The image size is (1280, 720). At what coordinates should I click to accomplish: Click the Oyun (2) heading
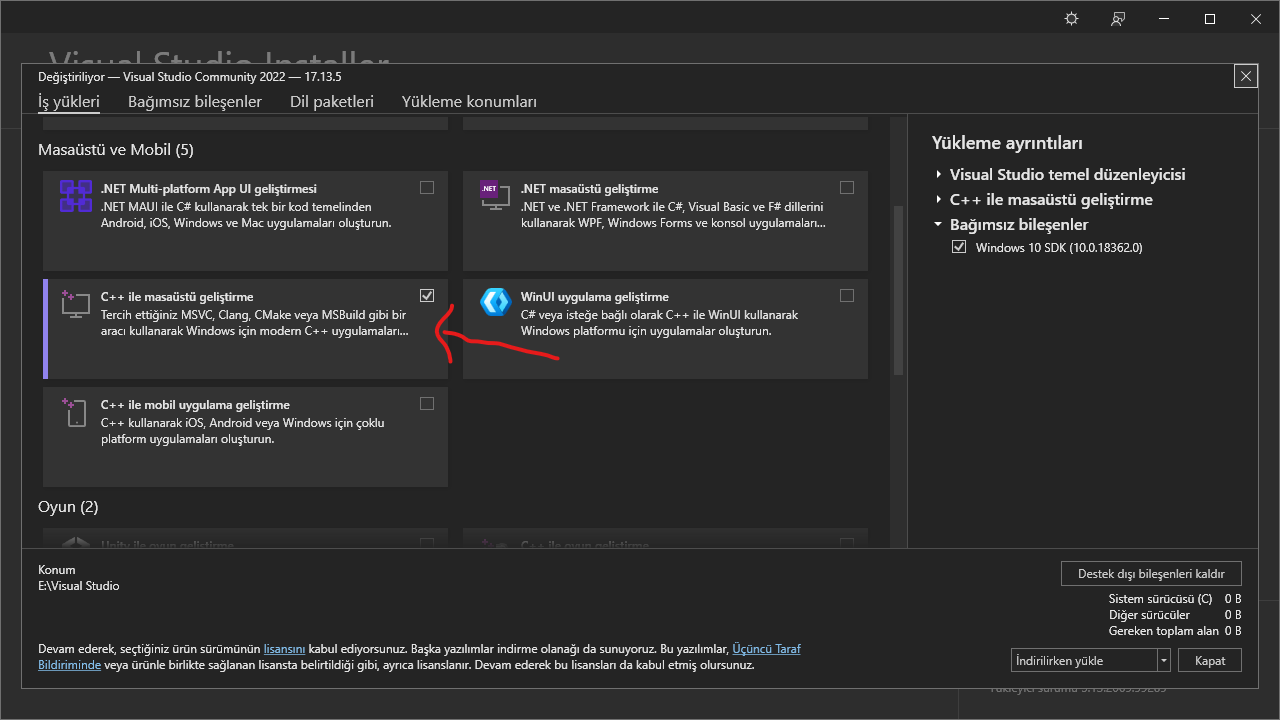[68, 507]
